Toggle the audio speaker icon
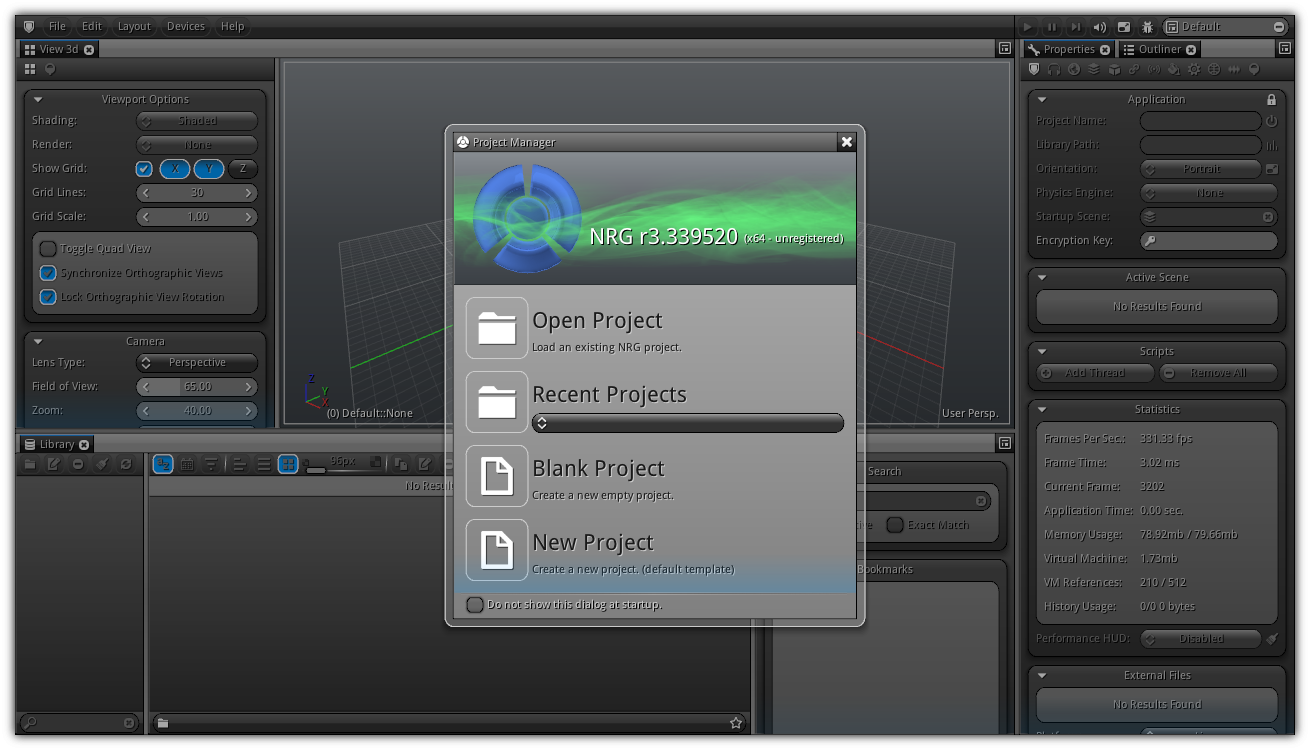 coord(1100,27)
